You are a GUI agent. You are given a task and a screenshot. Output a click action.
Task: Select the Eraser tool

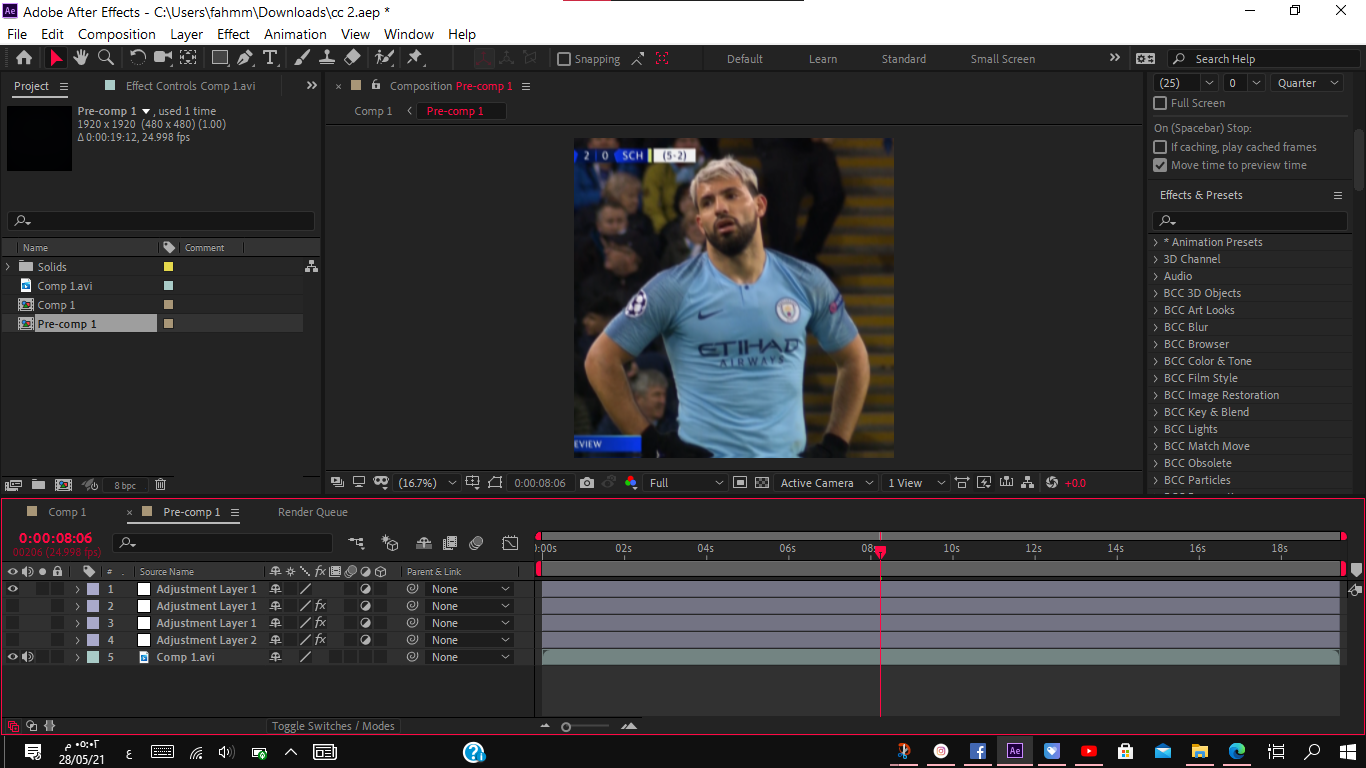[x=352, y=58]
